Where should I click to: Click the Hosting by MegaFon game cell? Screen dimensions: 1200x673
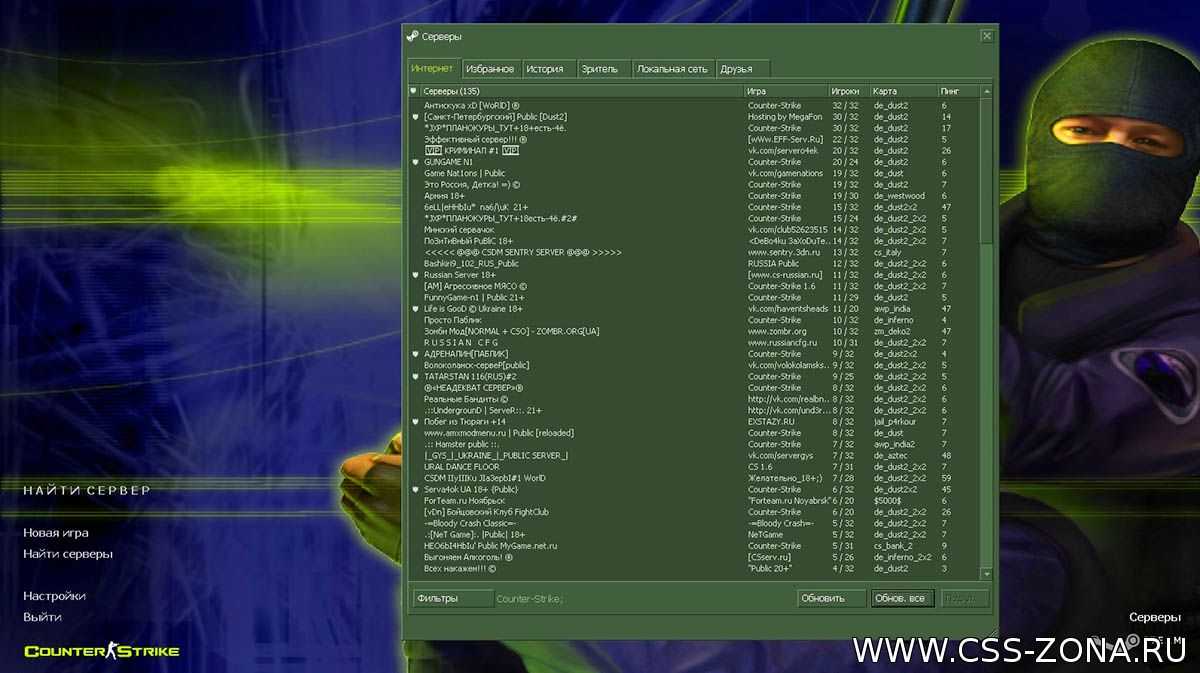click(785, 117)
